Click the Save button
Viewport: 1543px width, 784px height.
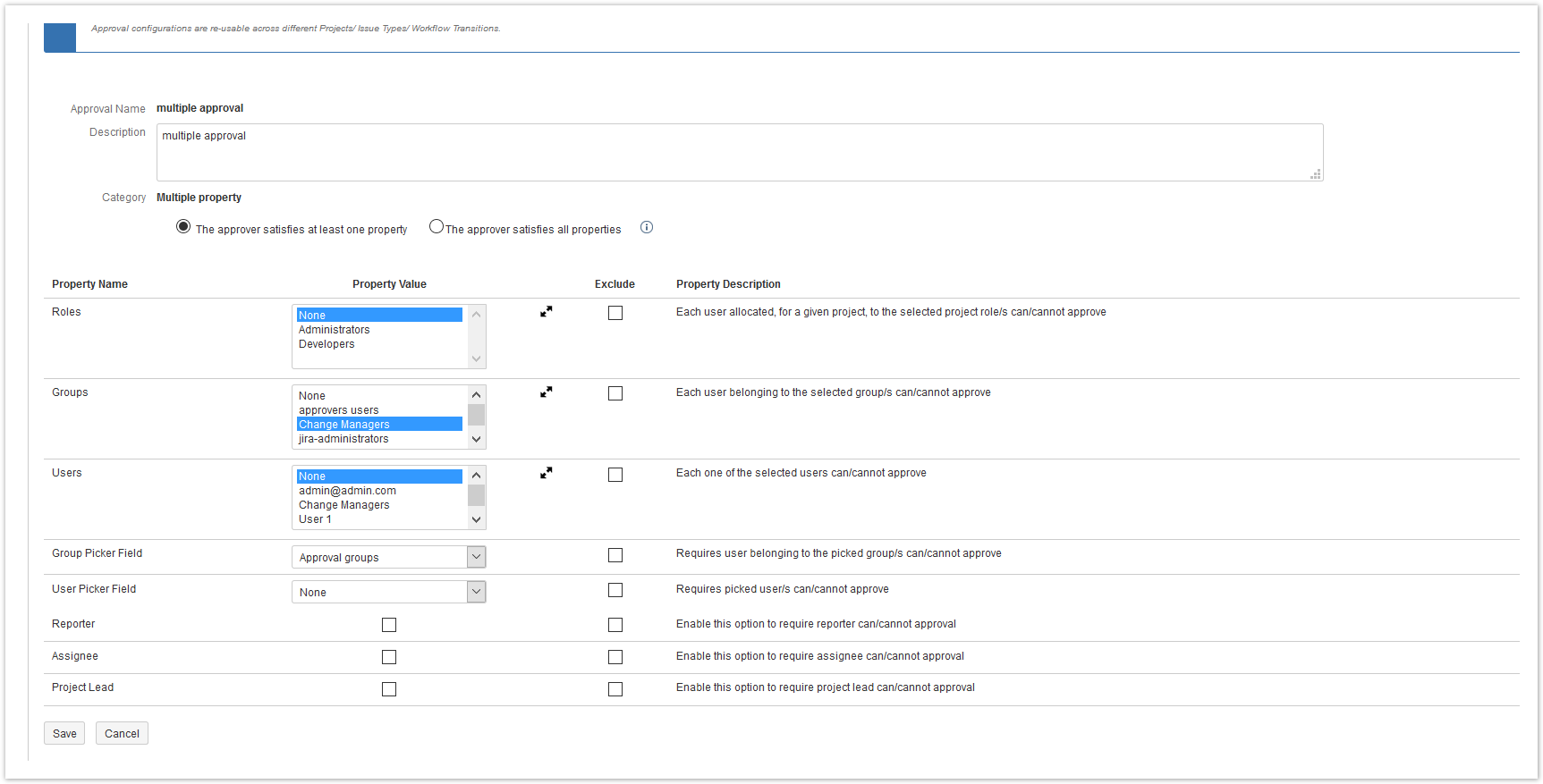(64, 734)
